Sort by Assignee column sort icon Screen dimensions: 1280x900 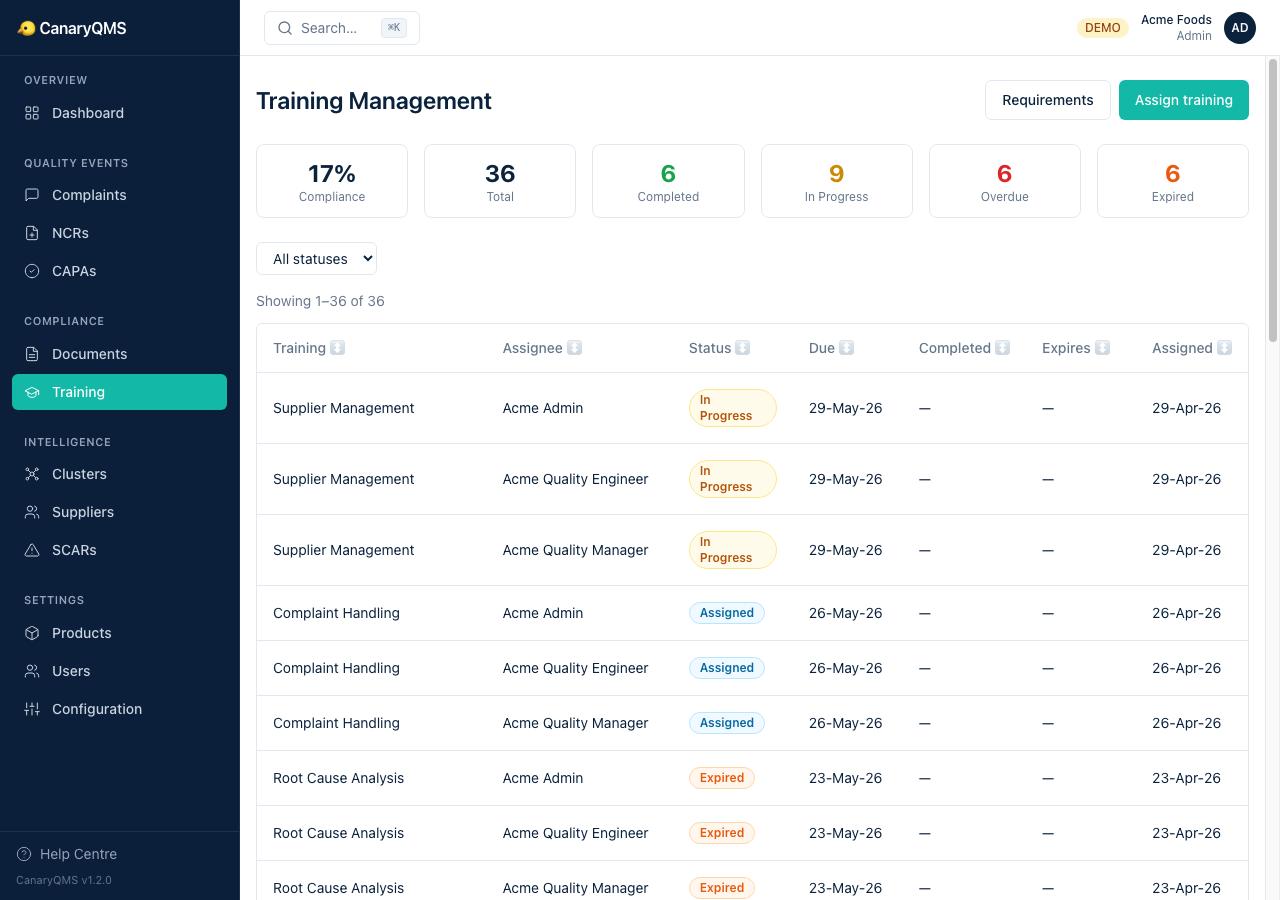tap(574, 348)
